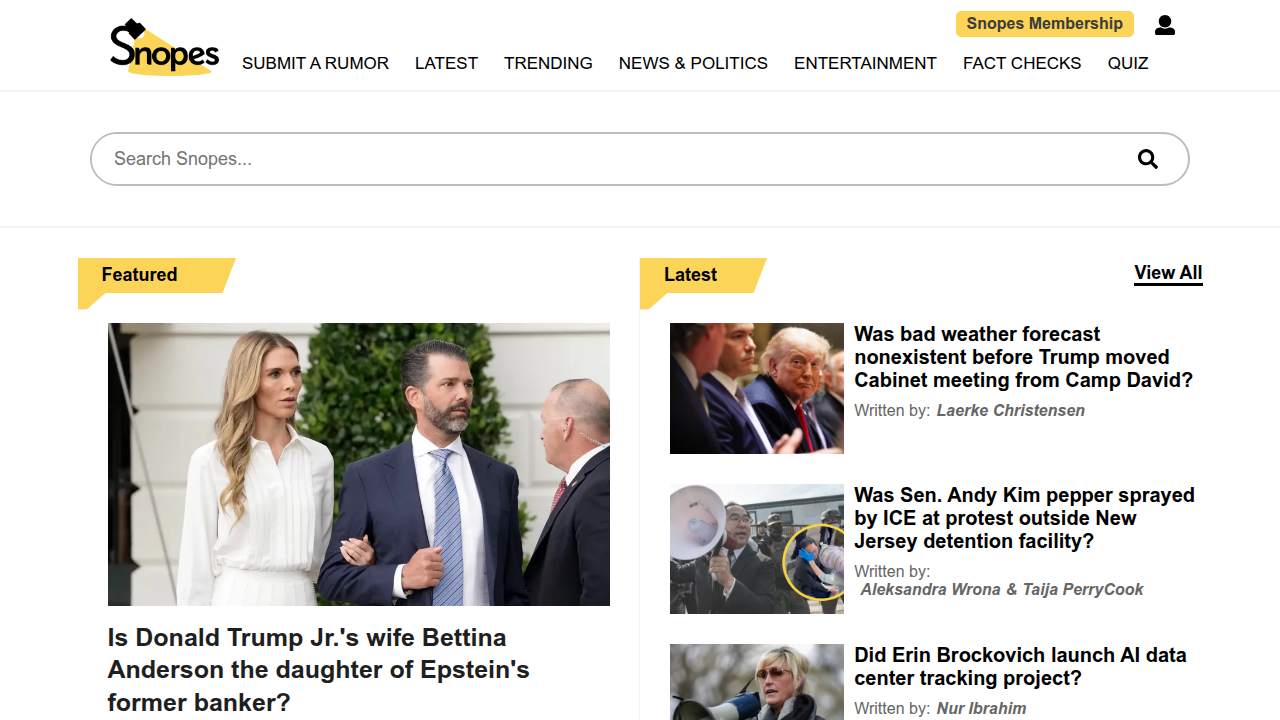
Task: Open Snopes Membership button
Action: [1045, 24]
